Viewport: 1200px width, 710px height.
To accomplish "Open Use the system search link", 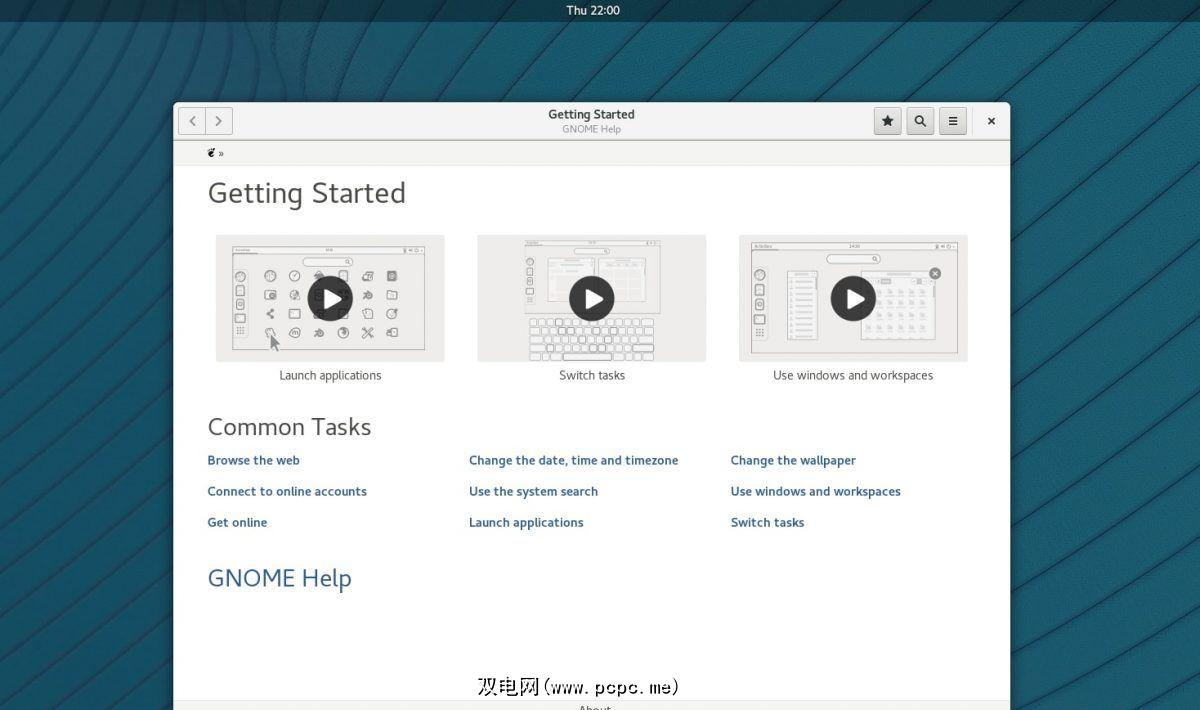I will tap(533, 491).
